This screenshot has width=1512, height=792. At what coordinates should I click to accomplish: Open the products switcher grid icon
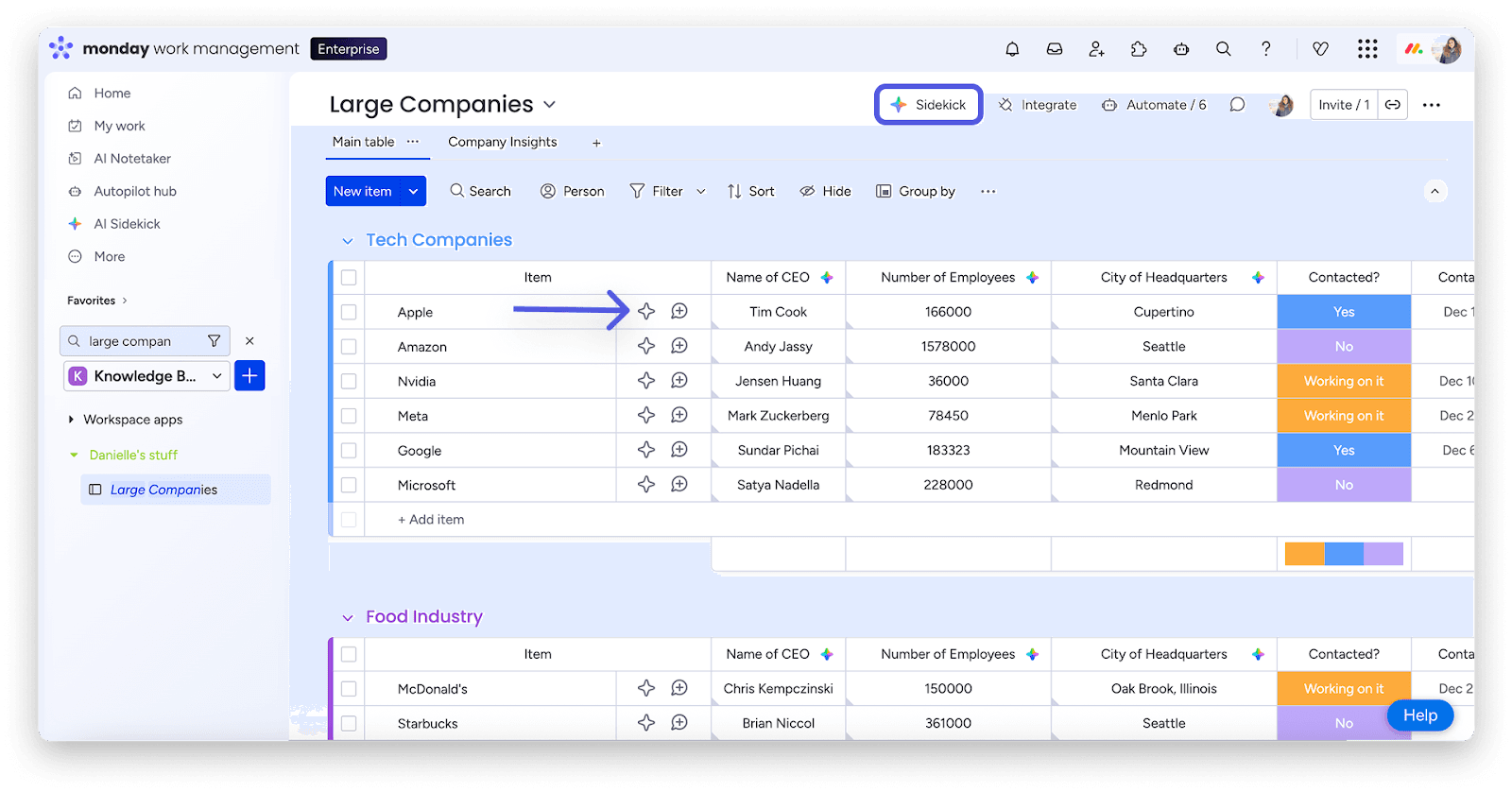(1367, 49)
